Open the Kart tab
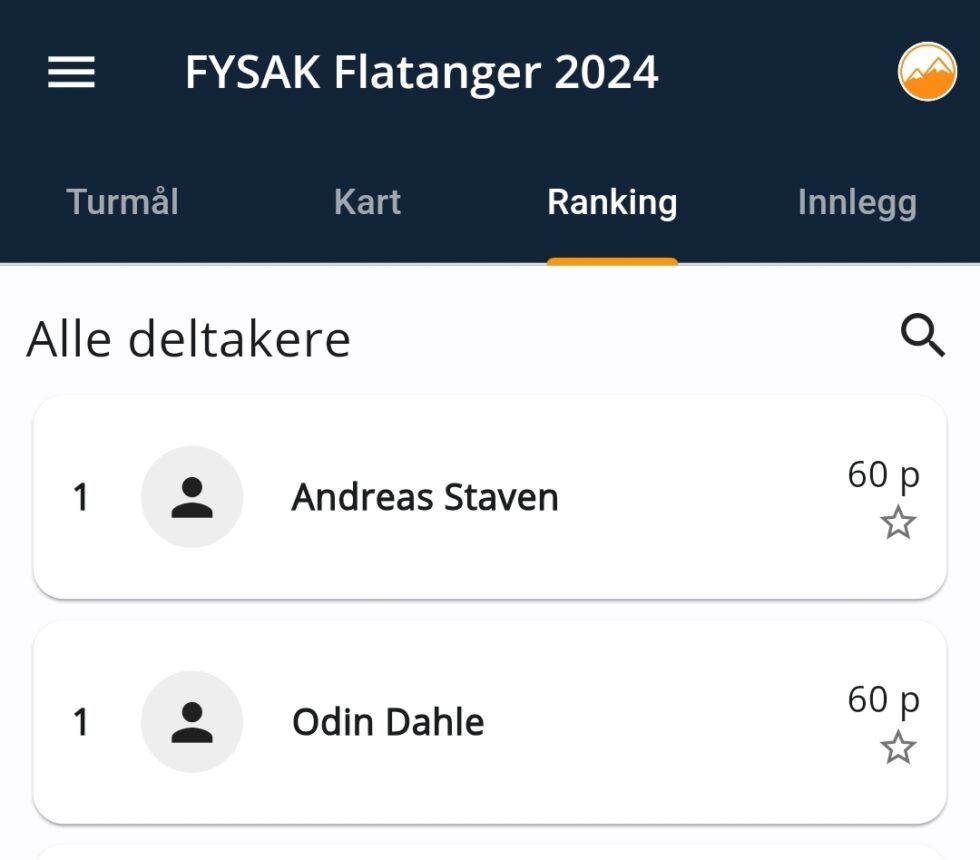980x860 pixels. pos(367,203)
